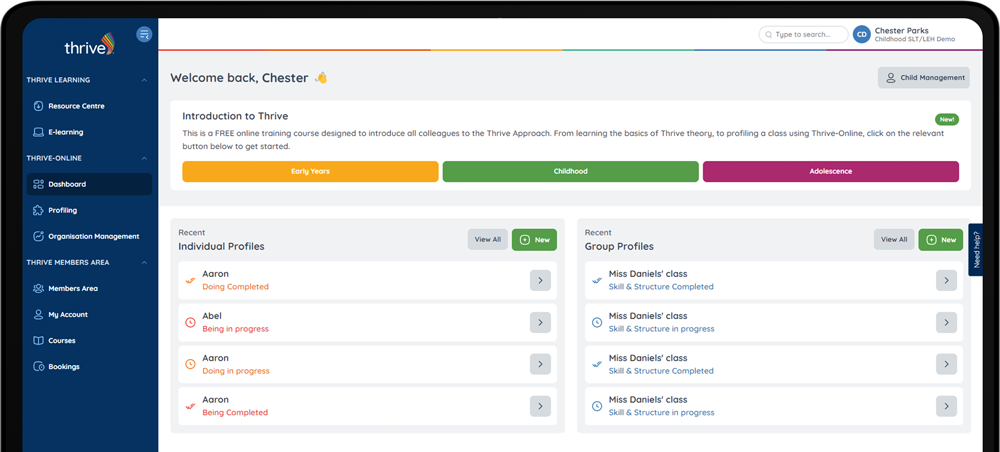Open the Aaron 'Doing Completed' arrow

point(540,281)
